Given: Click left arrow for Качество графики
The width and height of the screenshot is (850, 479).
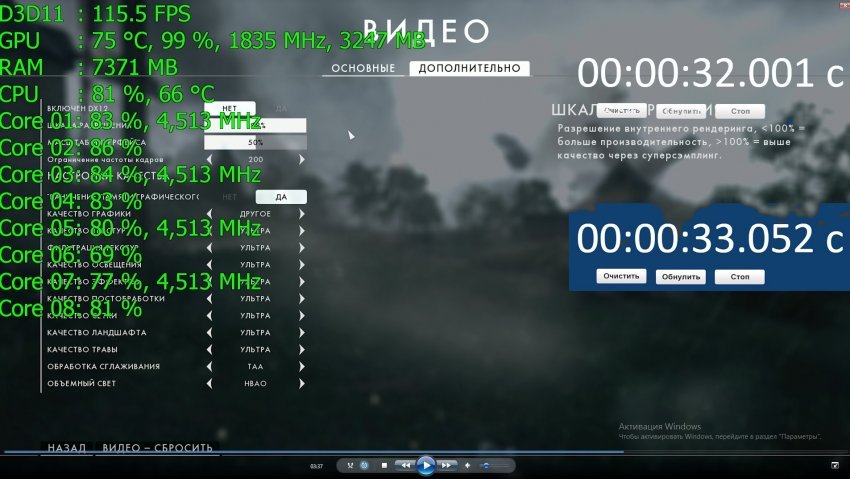Looking at the screenshot, I should click(x=210, y=214).
